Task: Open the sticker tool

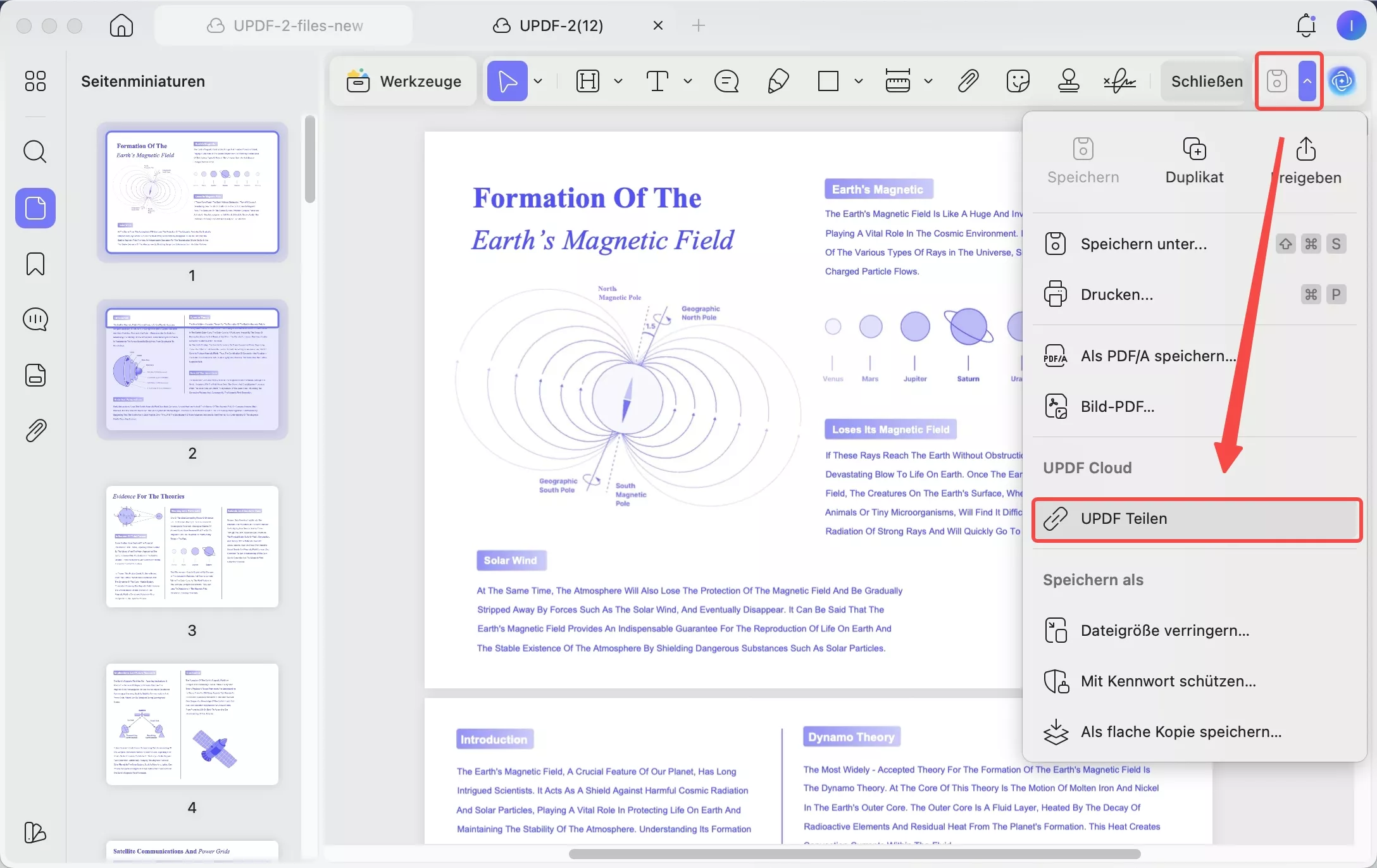Action: (1018, 81)
